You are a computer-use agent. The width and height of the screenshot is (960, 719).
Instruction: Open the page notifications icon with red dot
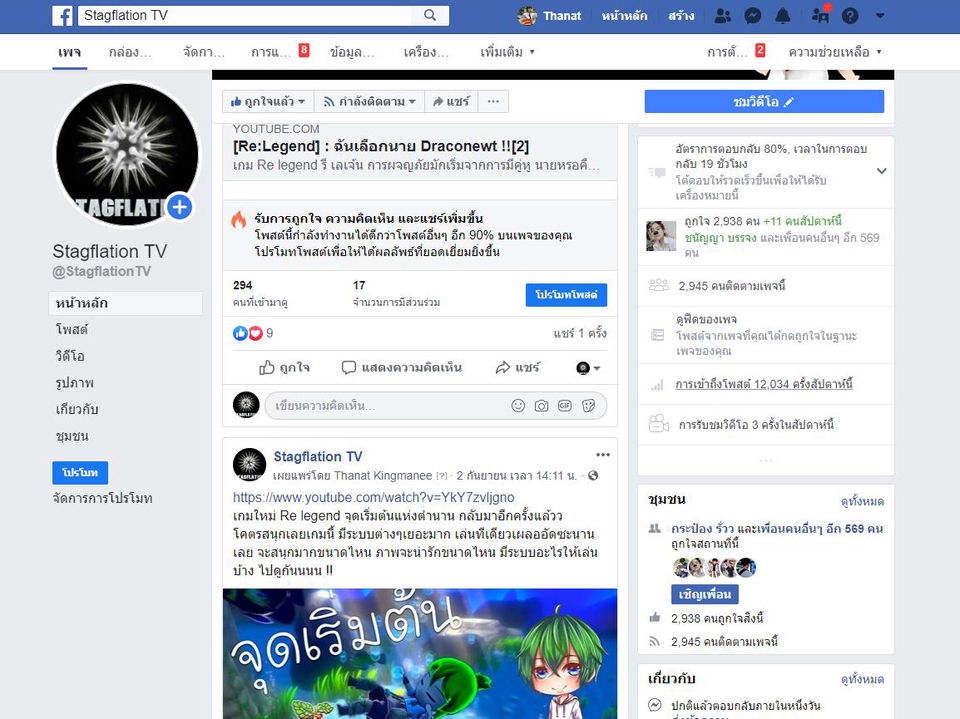820,15
